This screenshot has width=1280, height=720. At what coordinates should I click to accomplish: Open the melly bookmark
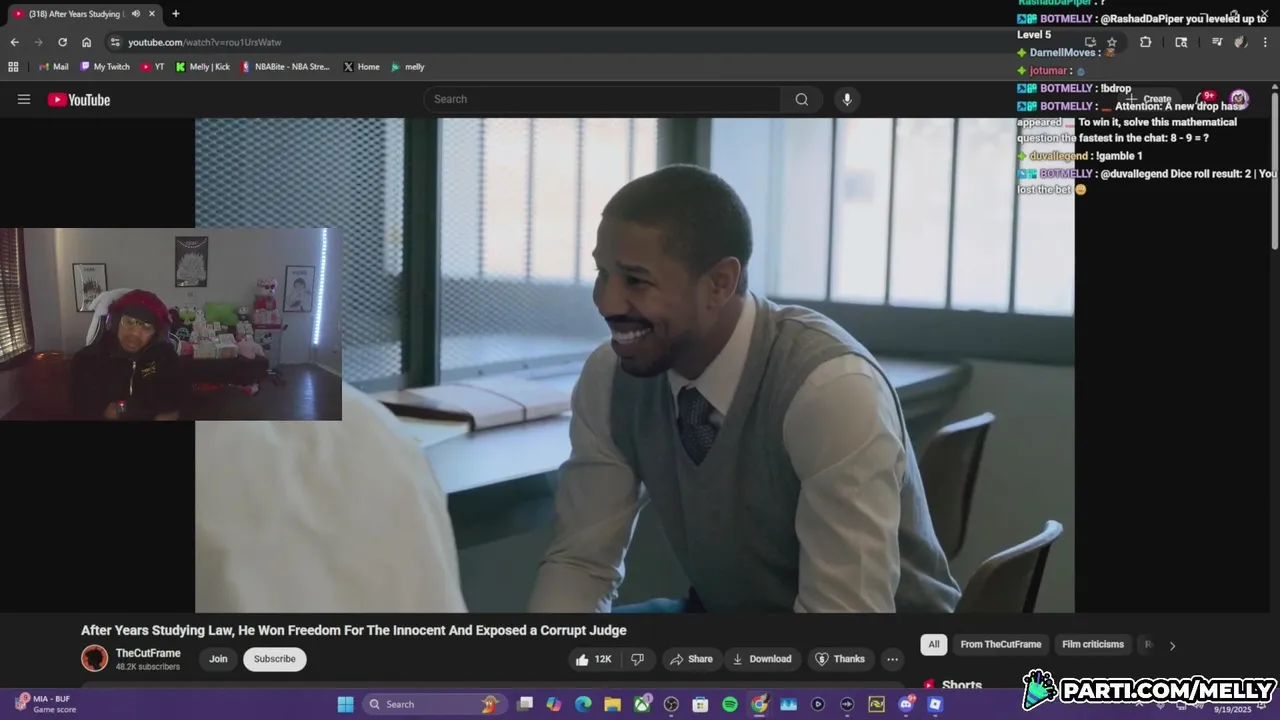(x=408, y=67)
